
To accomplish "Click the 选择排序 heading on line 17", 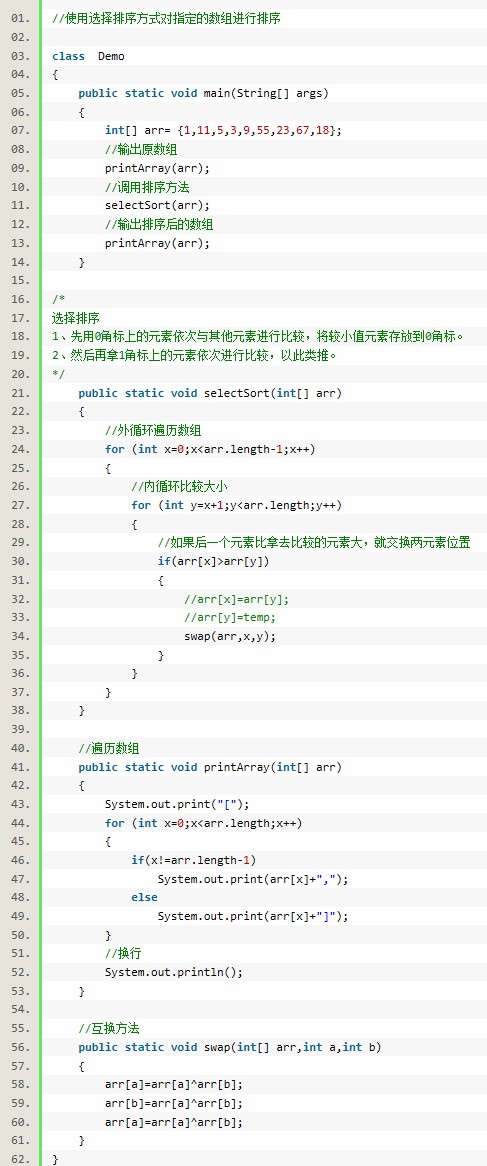I will click(76, 318).
